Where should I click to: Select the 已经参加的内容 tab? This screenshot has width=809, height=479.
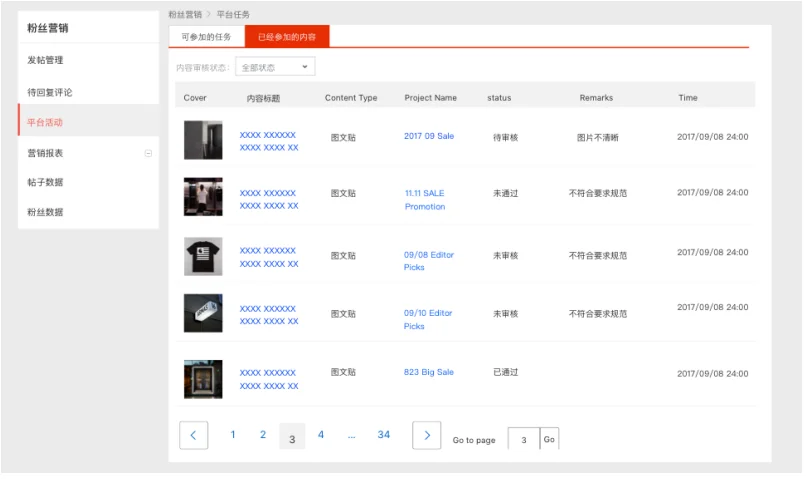click(287, 37)
